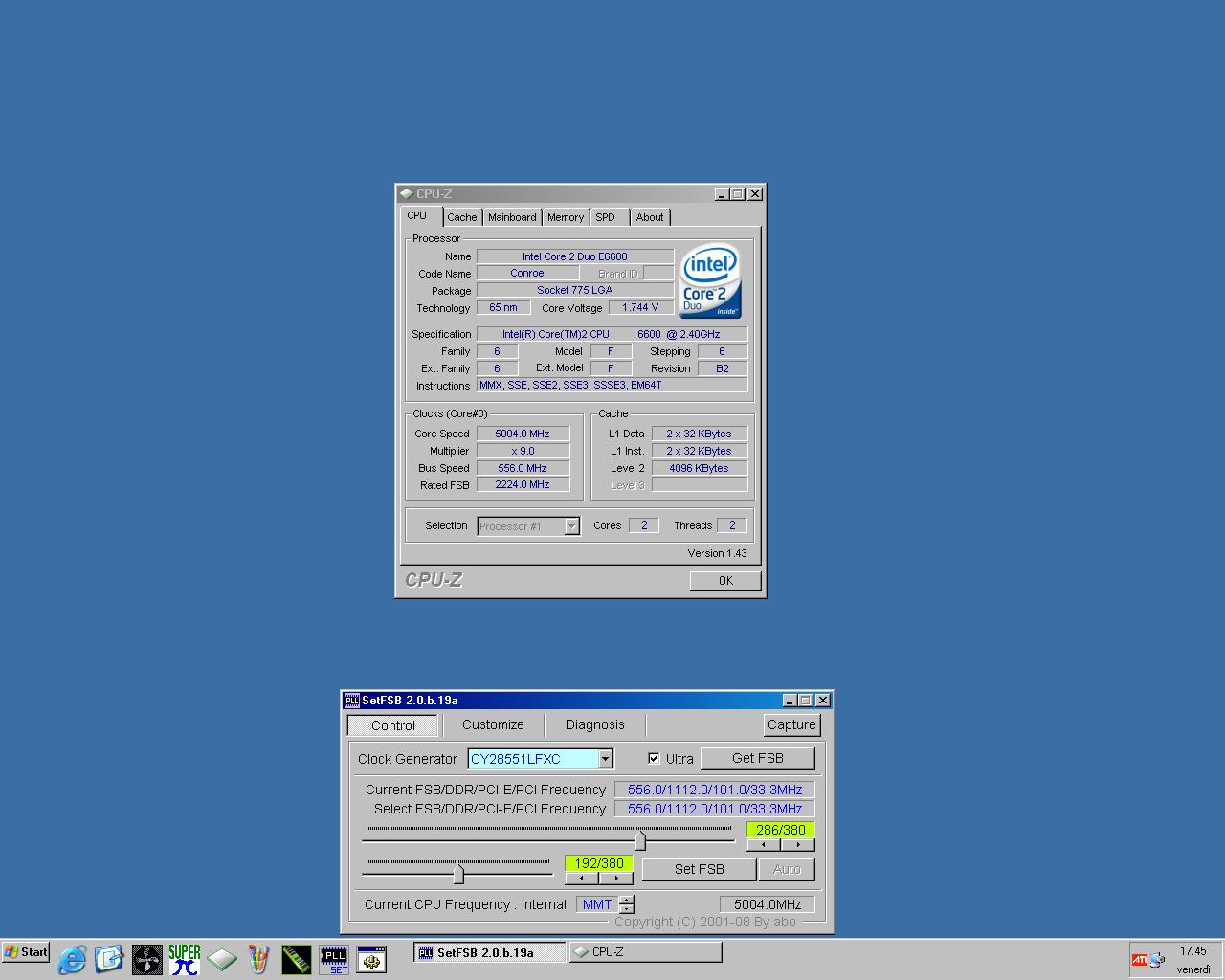Click the Get FSB button
The height and width of the screenshot is (980, 1225).
(x=758, y=759)
